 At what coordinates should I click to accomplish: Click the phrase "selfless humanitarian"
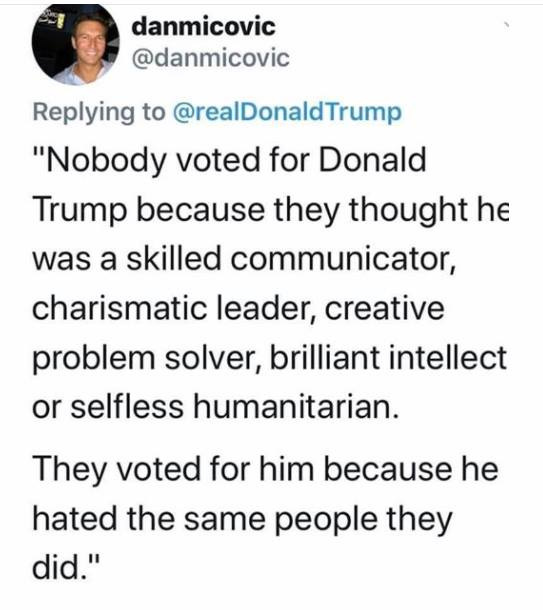click(235, 407)
